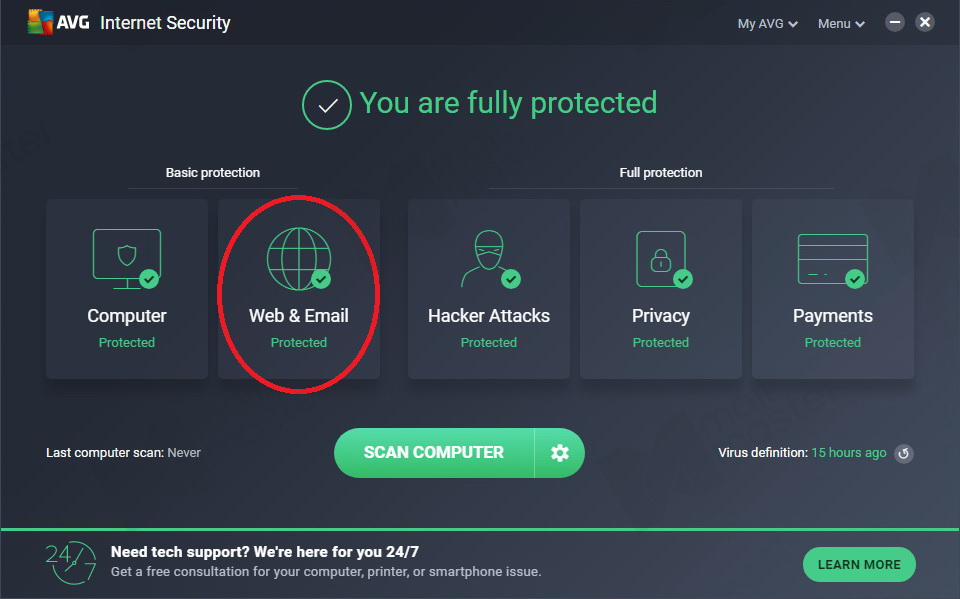
Task: Open the Privacy padlock icon
Action: click(x=661, y=258)
